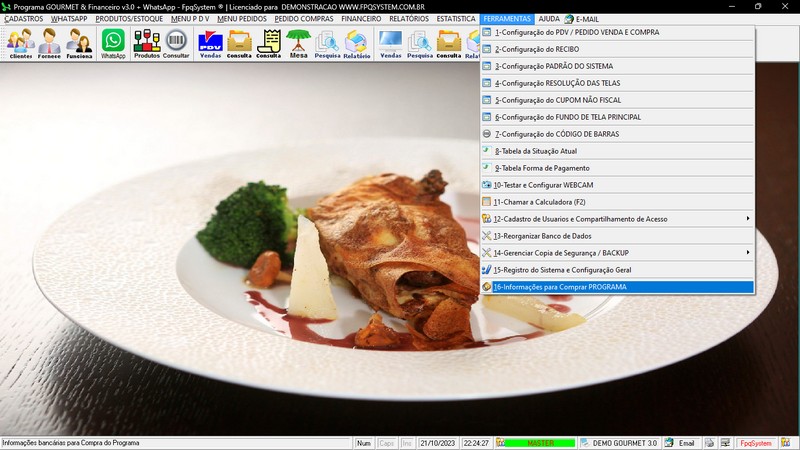
Task: Select 6-Configuração do FUNDO DE TELA PRINCIPAL
Action: pyautogui.click(x=617, y=117)
